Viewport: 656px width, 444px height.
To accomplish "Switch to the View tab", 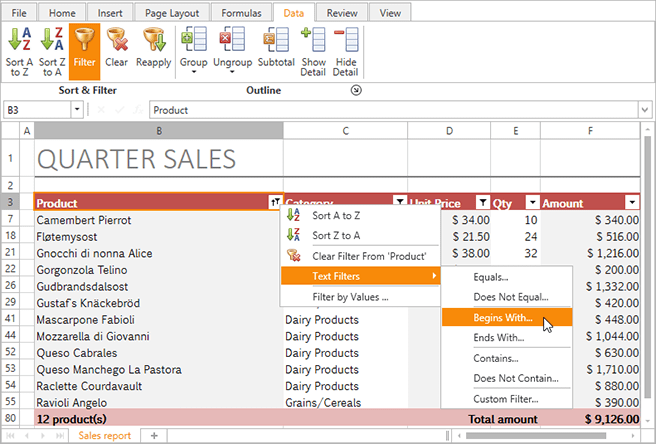I will point(390,13).
